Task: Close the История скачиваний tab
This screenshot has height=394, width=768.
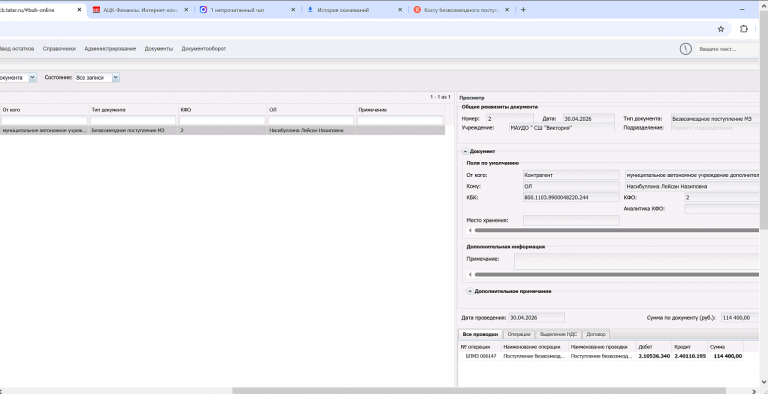Action: (x=400, y=9)
